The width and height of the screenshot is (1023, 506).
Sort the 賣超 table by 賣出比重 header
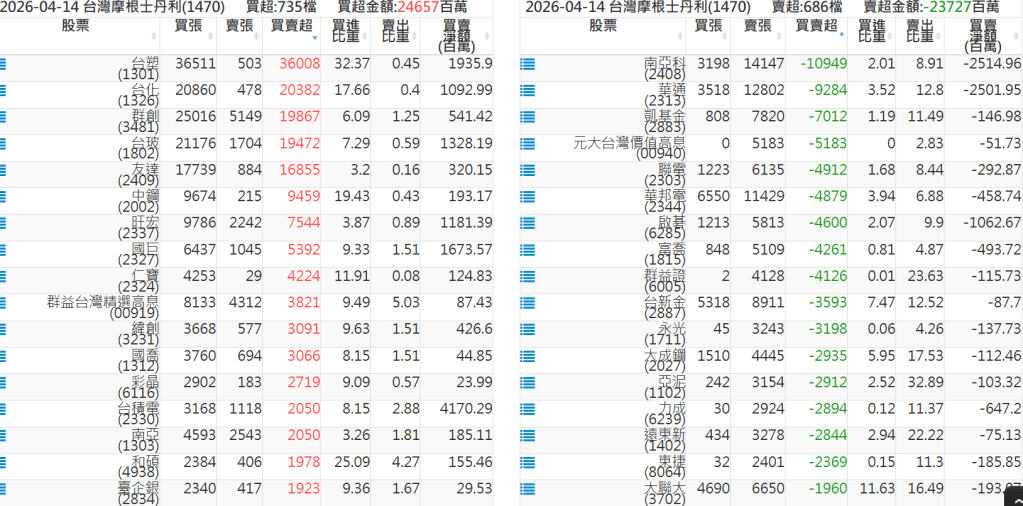coord(920,31)
